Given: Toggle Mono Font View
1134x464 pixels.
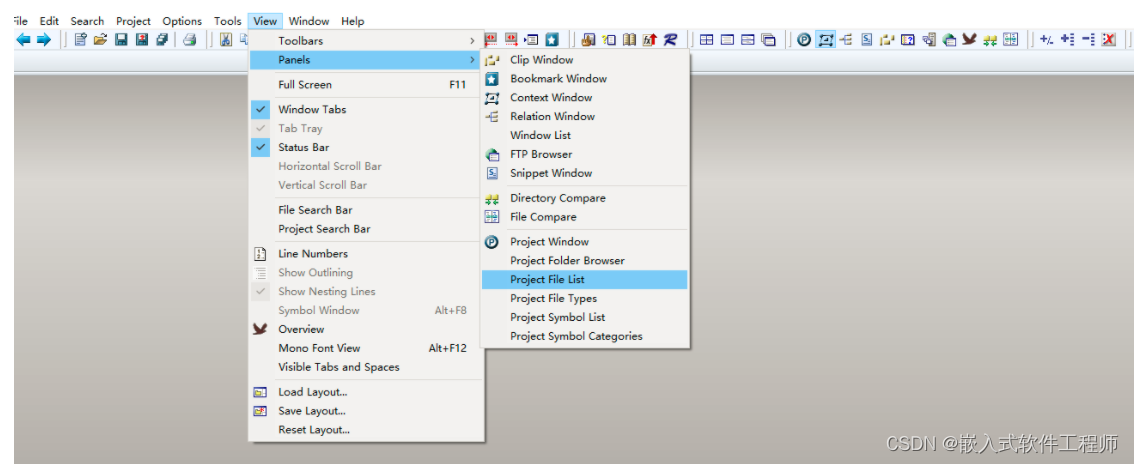Looking at the screenshot, I should click(x=319, y=348).
